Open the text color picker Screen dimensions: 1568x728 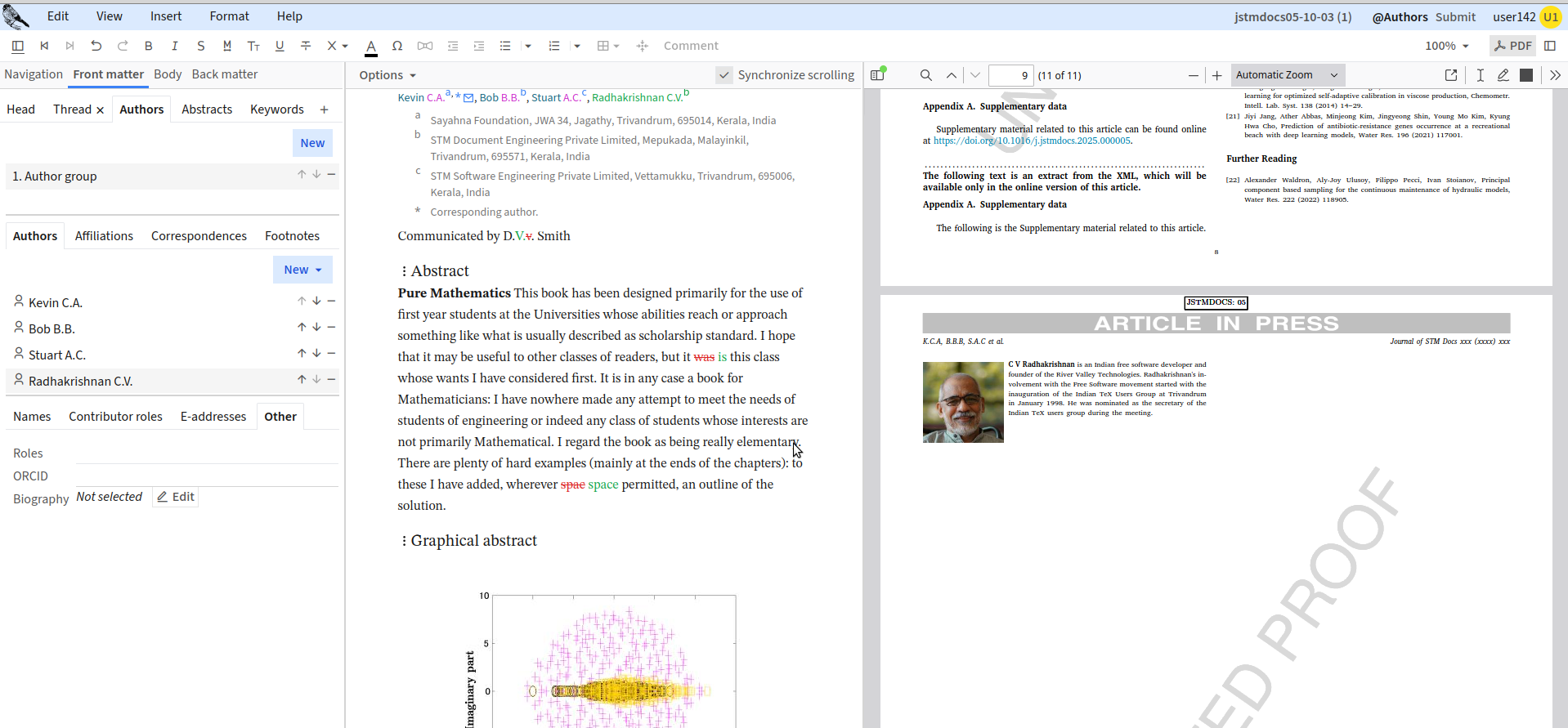pyautogui.click(x=371, y=46)
